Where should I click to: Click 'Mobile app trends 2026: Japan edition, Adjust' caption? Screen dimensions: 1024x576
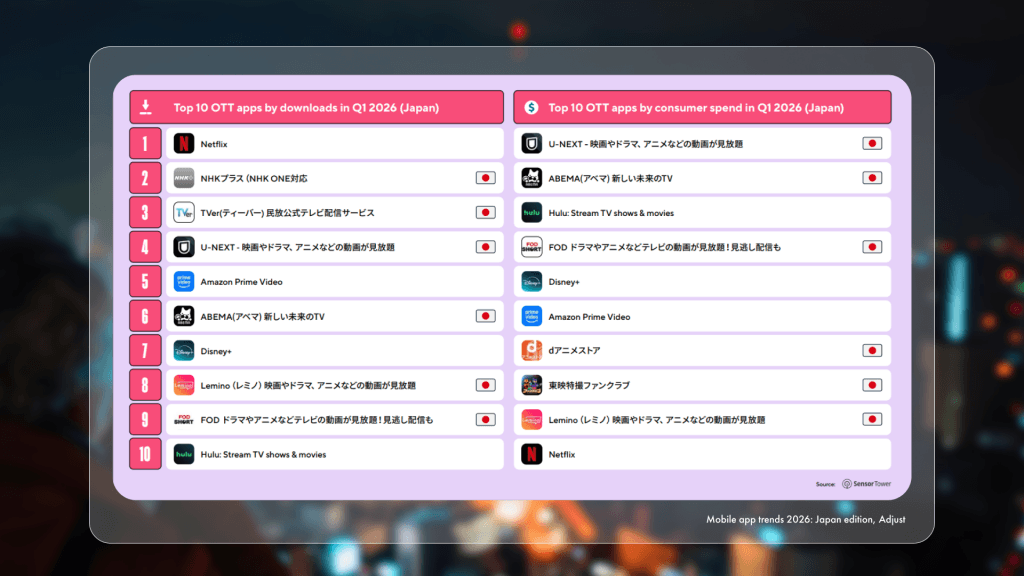point(805,520)
